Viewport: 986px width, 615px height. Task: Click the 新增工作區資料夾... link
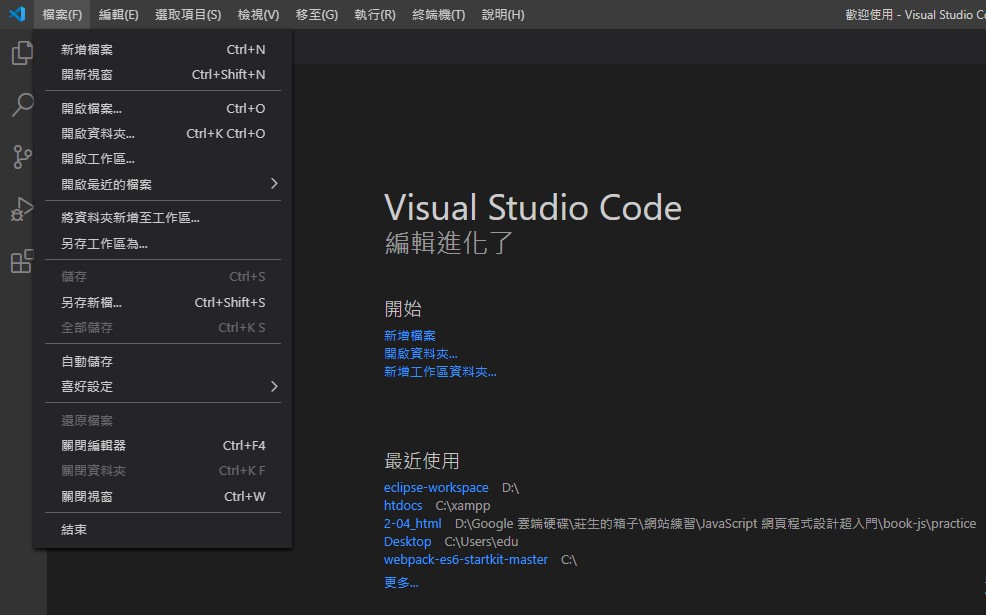440,372
